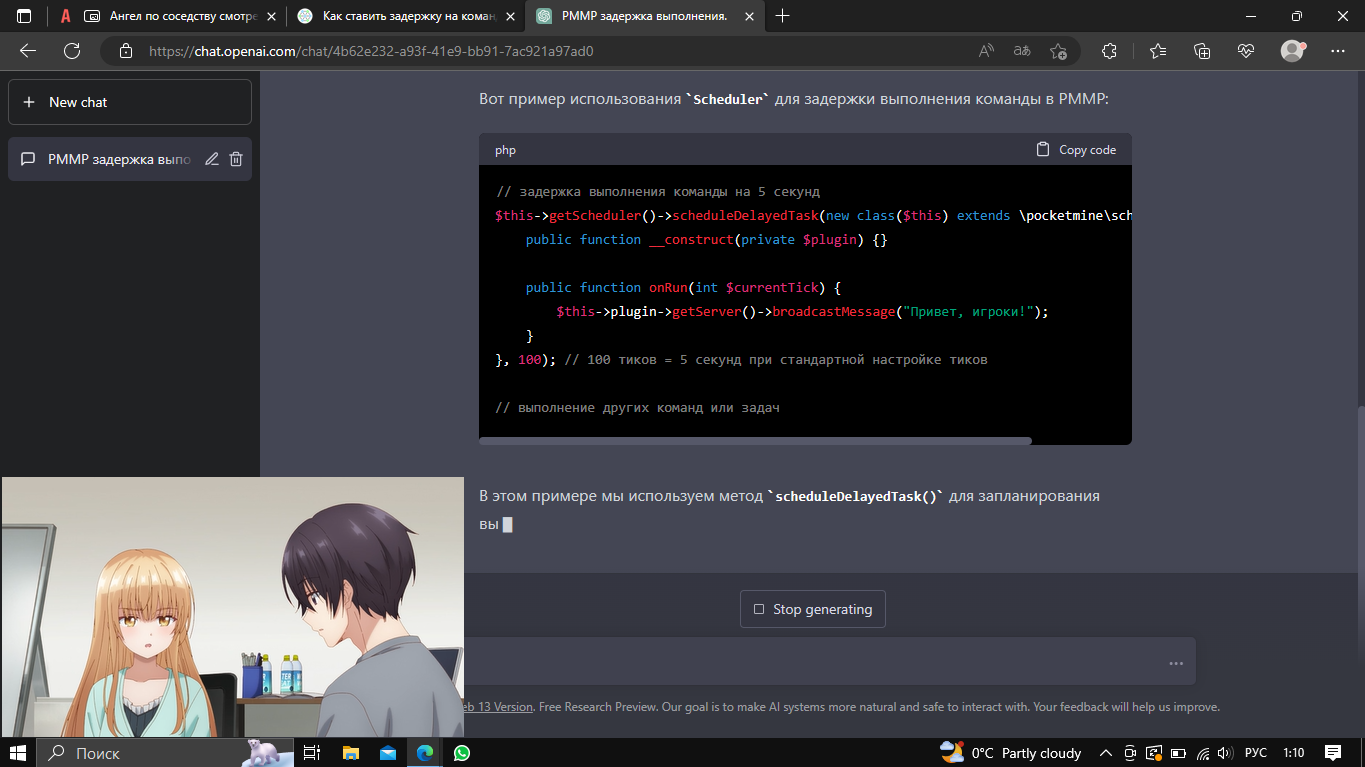Screen dimensions: 1365x767
Task: Go back with the browser back arrow
Action: click(x=28, y=51)
